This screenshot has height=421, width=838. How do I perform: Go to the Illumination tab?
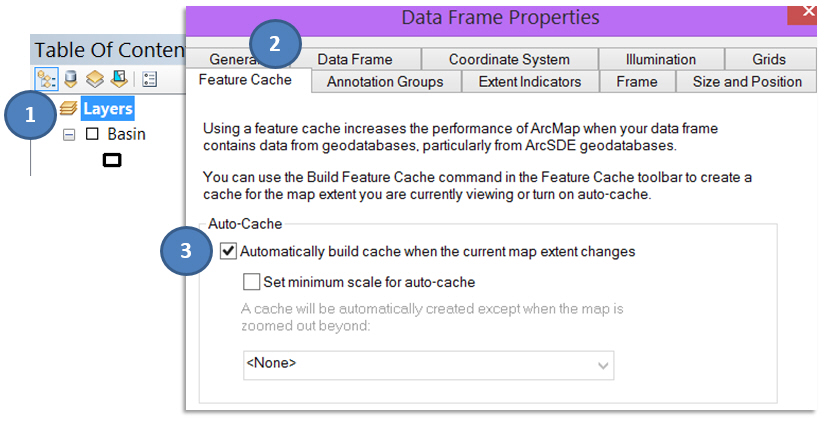point(660,59)
